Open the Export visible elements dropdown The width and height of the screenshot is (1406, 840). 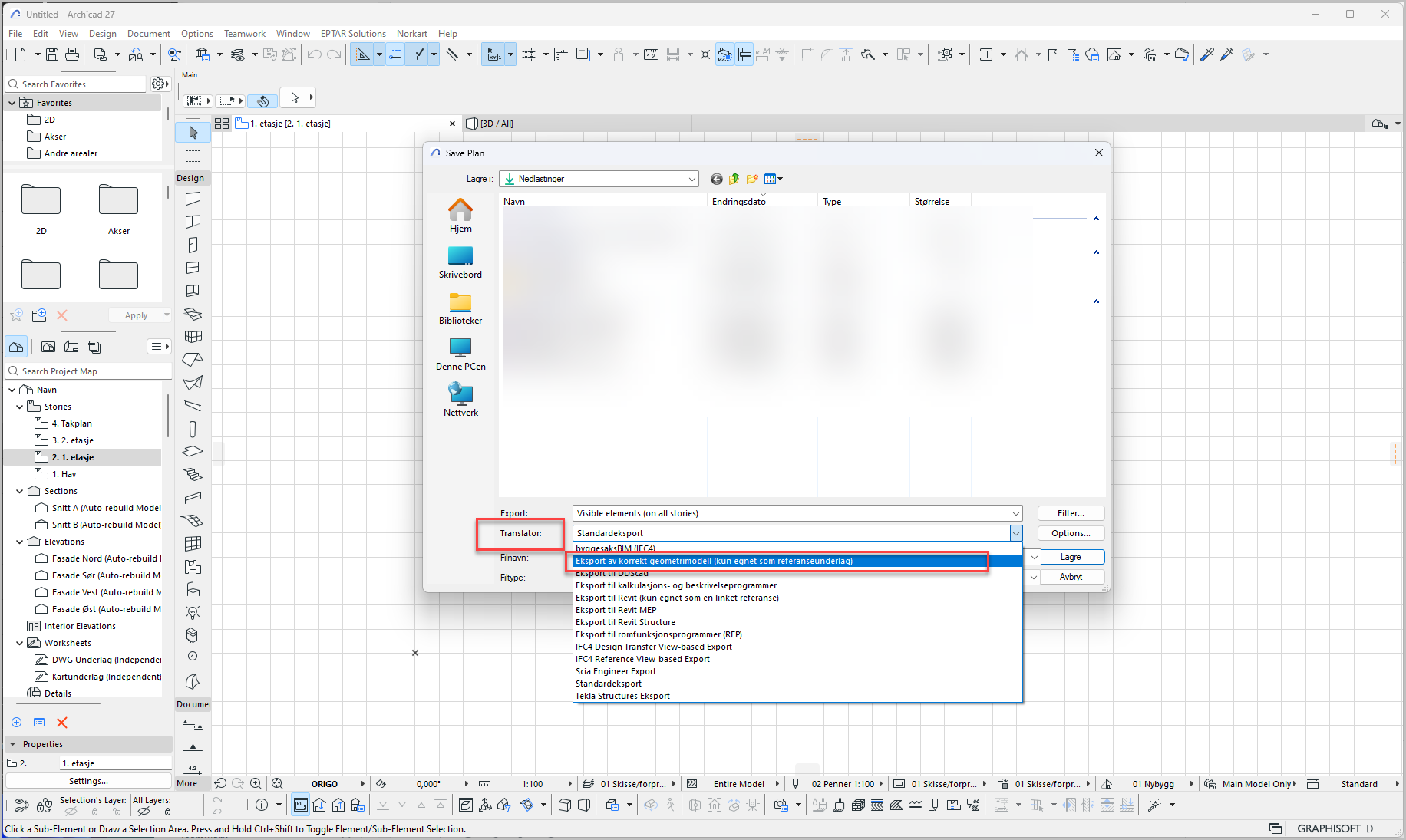point(797,513)
